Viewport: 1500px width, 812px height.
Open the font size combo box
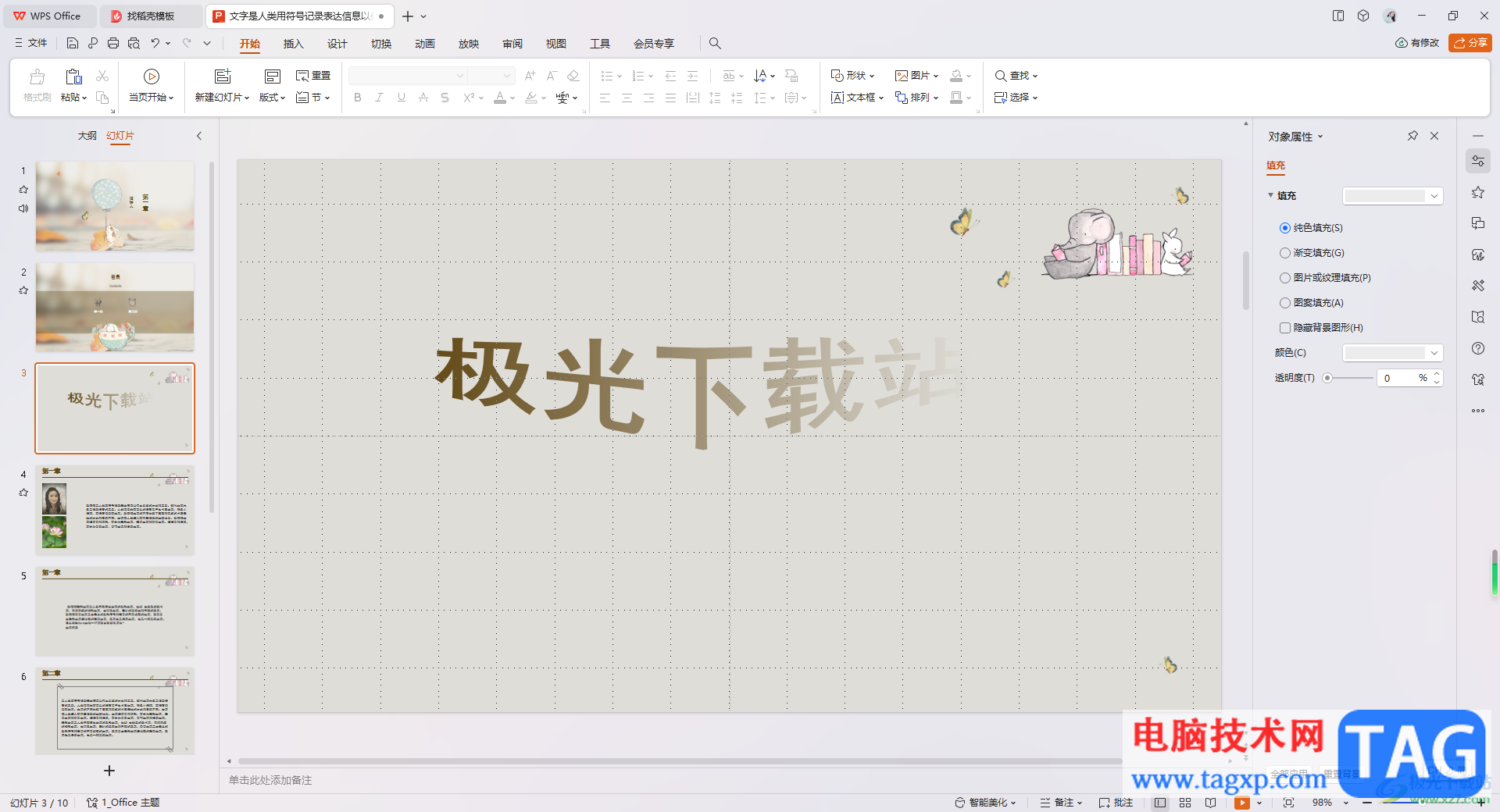[x=491, y=76]
